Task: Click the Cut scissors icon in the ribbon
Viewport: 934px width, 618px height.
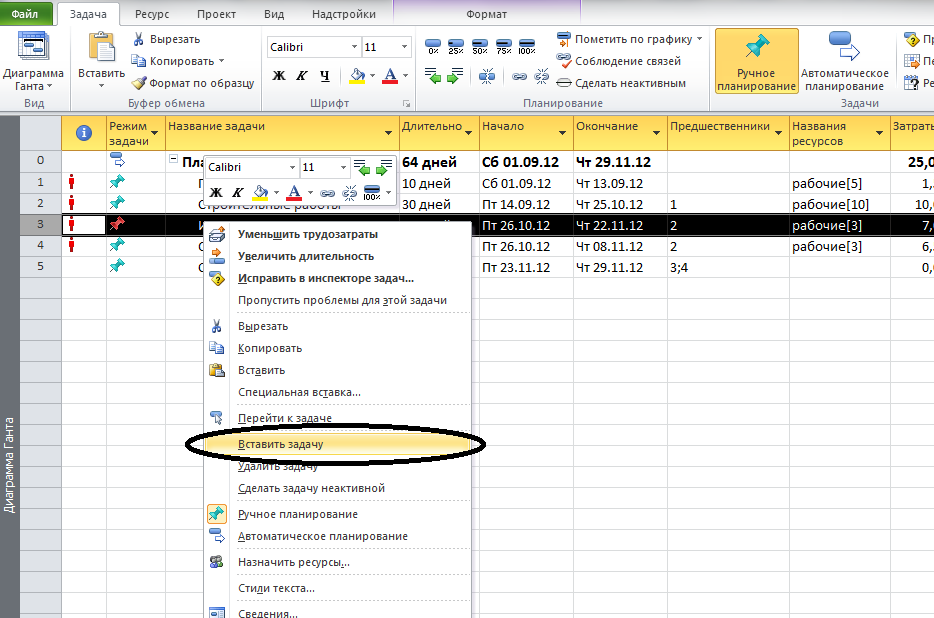Action: 138,39
